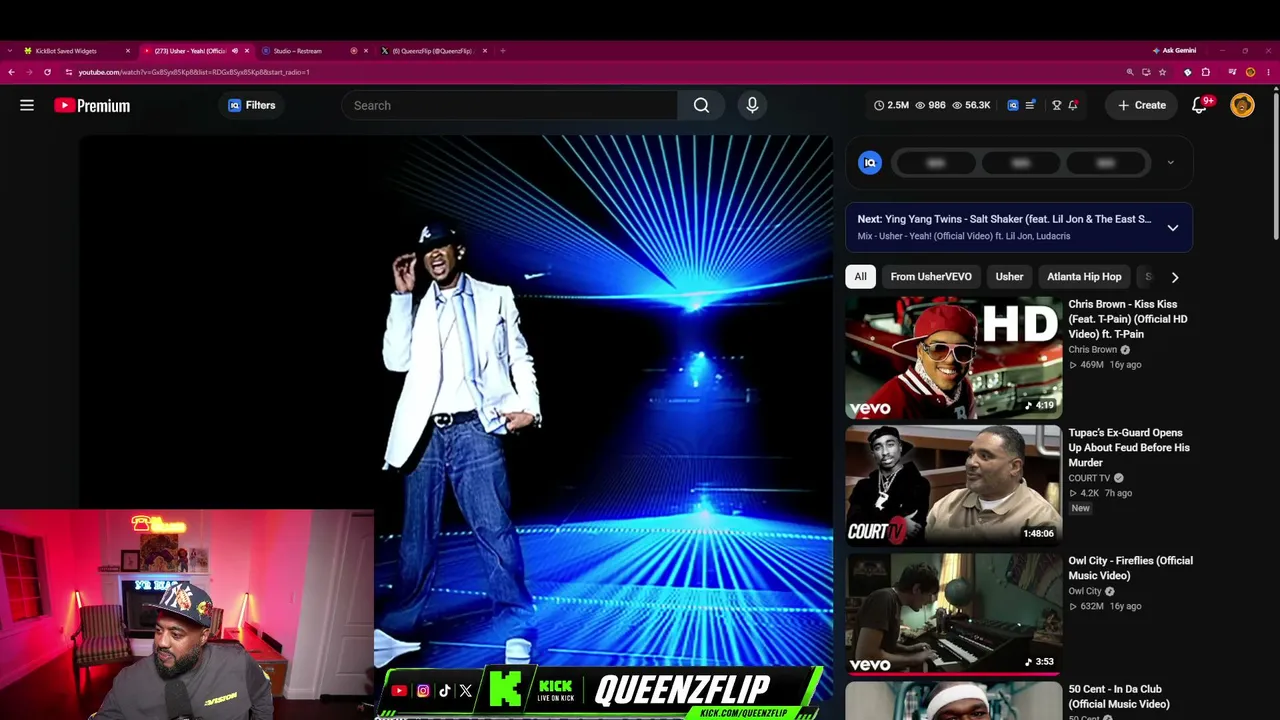Open browser zoom magnifier icon
The image size is (1280, 720).
coord(1130,72)
